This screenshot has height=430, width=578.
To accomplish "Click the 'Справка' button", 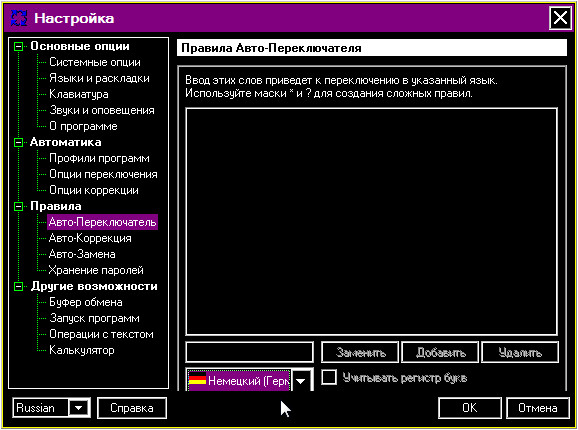I will [x=132, y=408].
